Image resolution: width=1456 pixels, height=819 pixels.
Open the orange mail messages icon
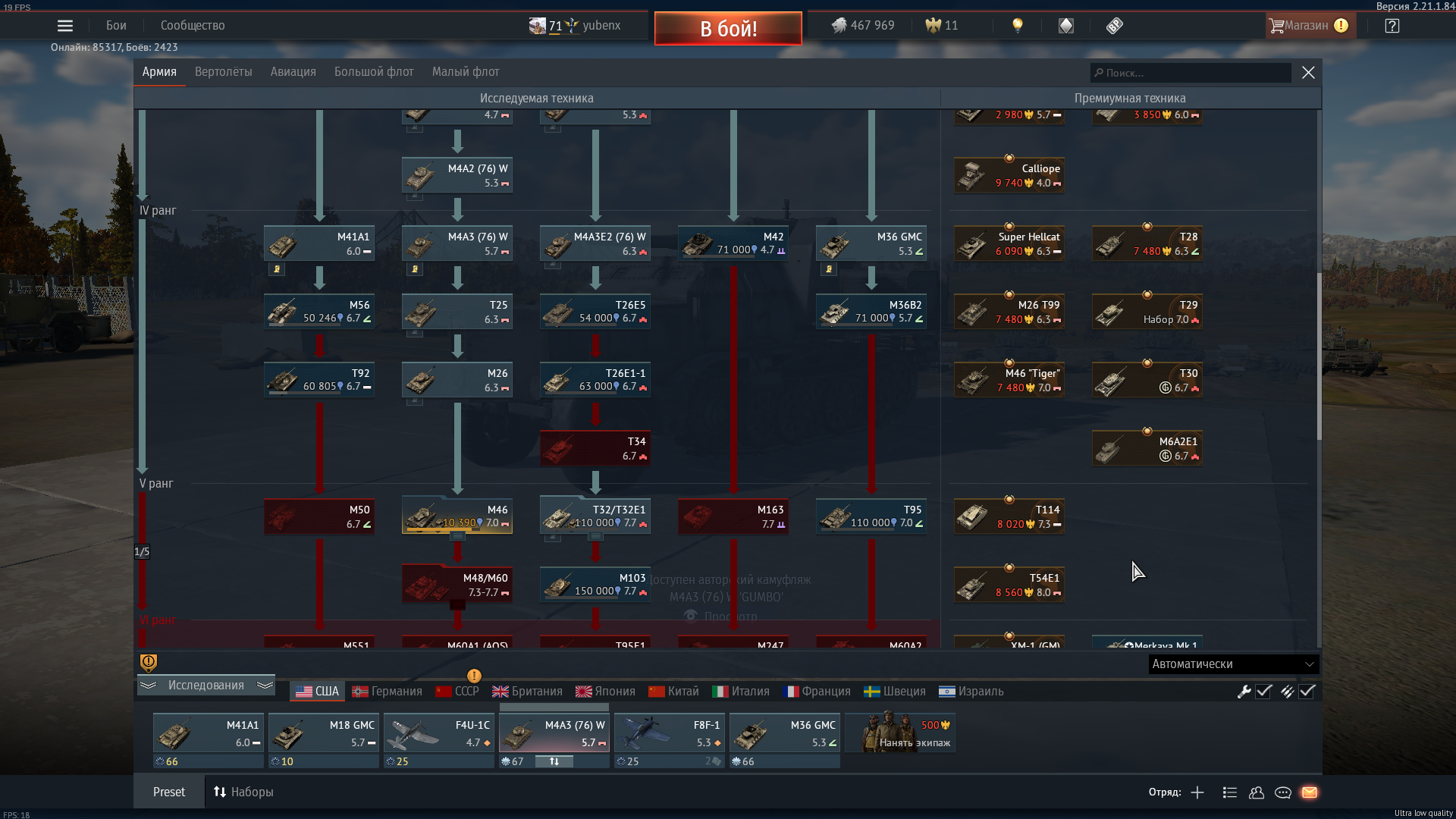tap(1310, 792)
